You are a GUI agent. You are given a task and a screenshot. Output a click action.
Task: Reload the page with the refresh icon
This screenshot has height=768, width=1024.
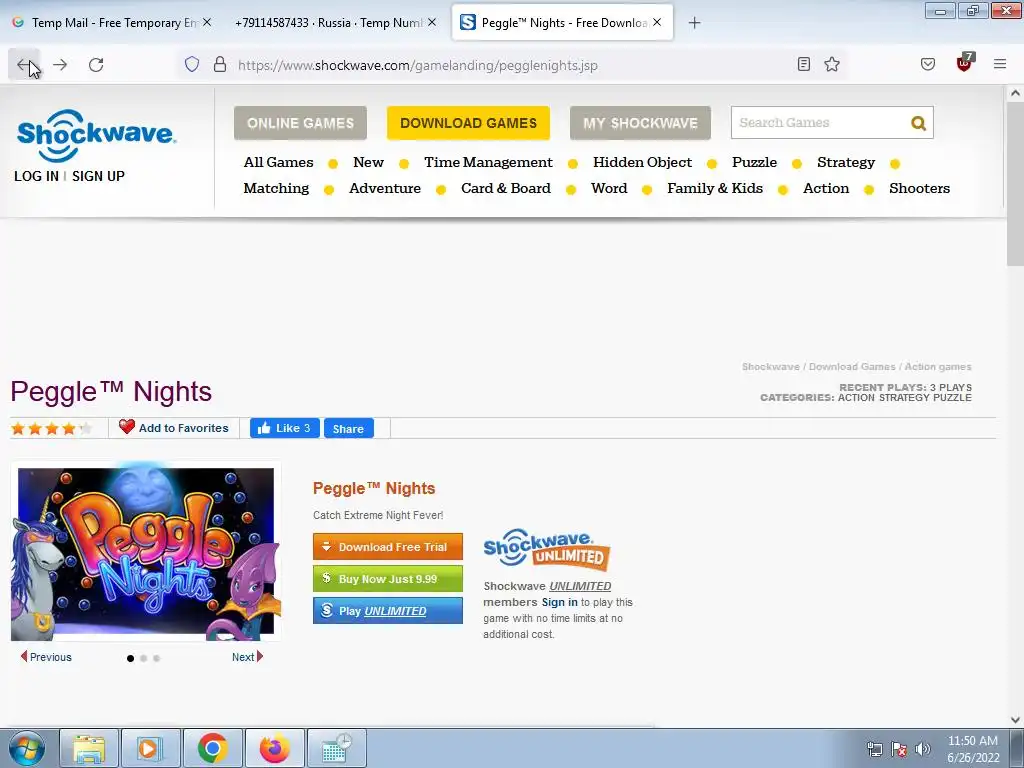tap(96, 65)
